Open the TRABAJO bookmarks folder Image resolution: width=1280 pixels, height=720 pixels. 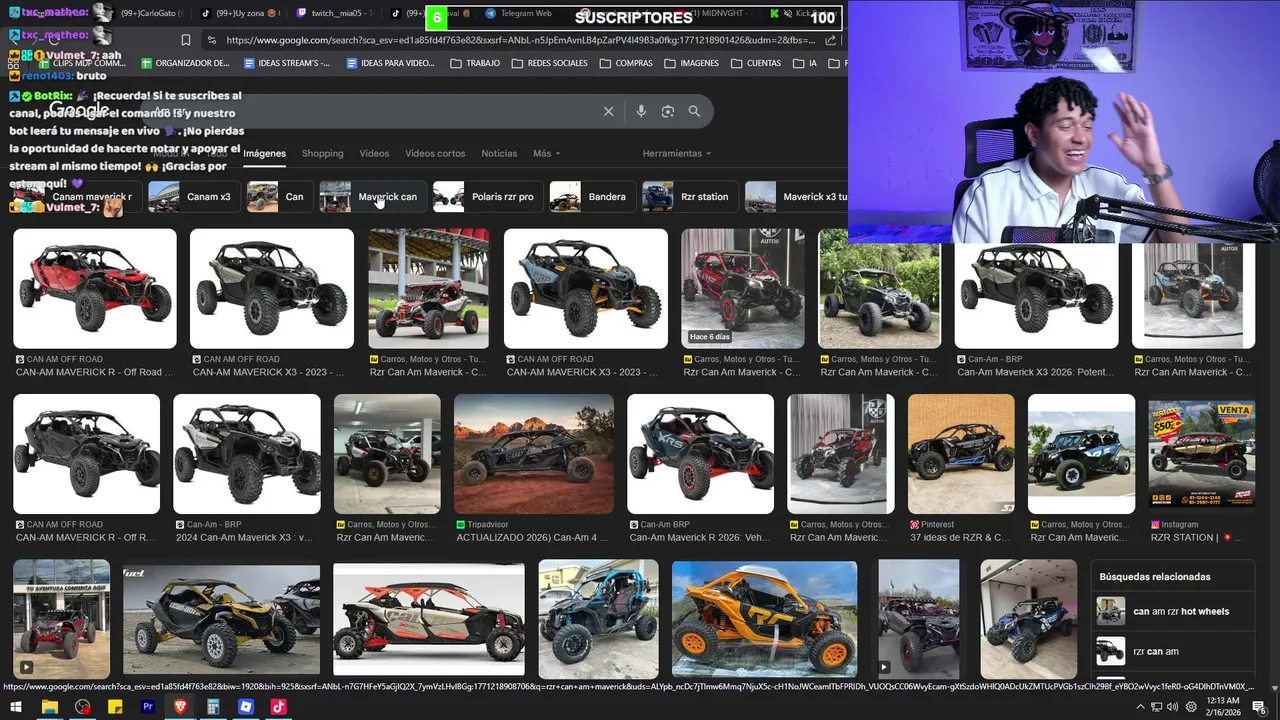click(x=475, y=63)
